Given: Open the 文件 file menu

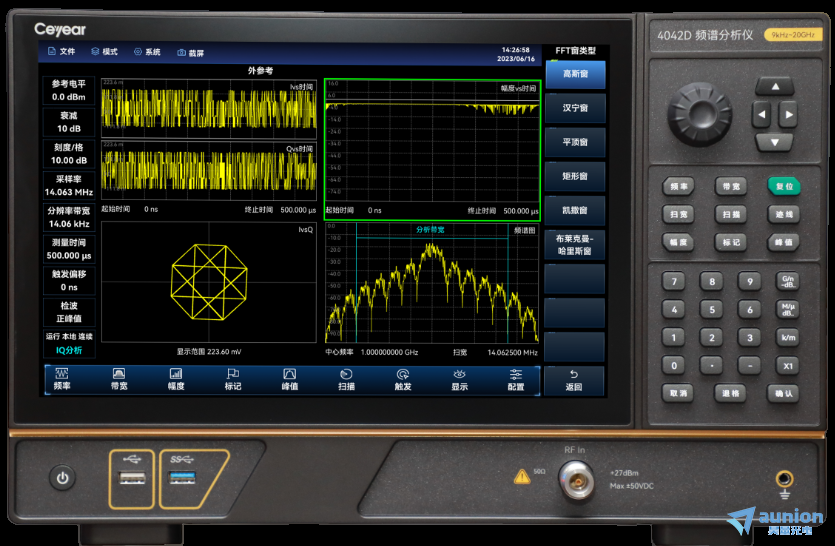Looking at the screenshot, I should pyautogui.click(x=61, y=51).
